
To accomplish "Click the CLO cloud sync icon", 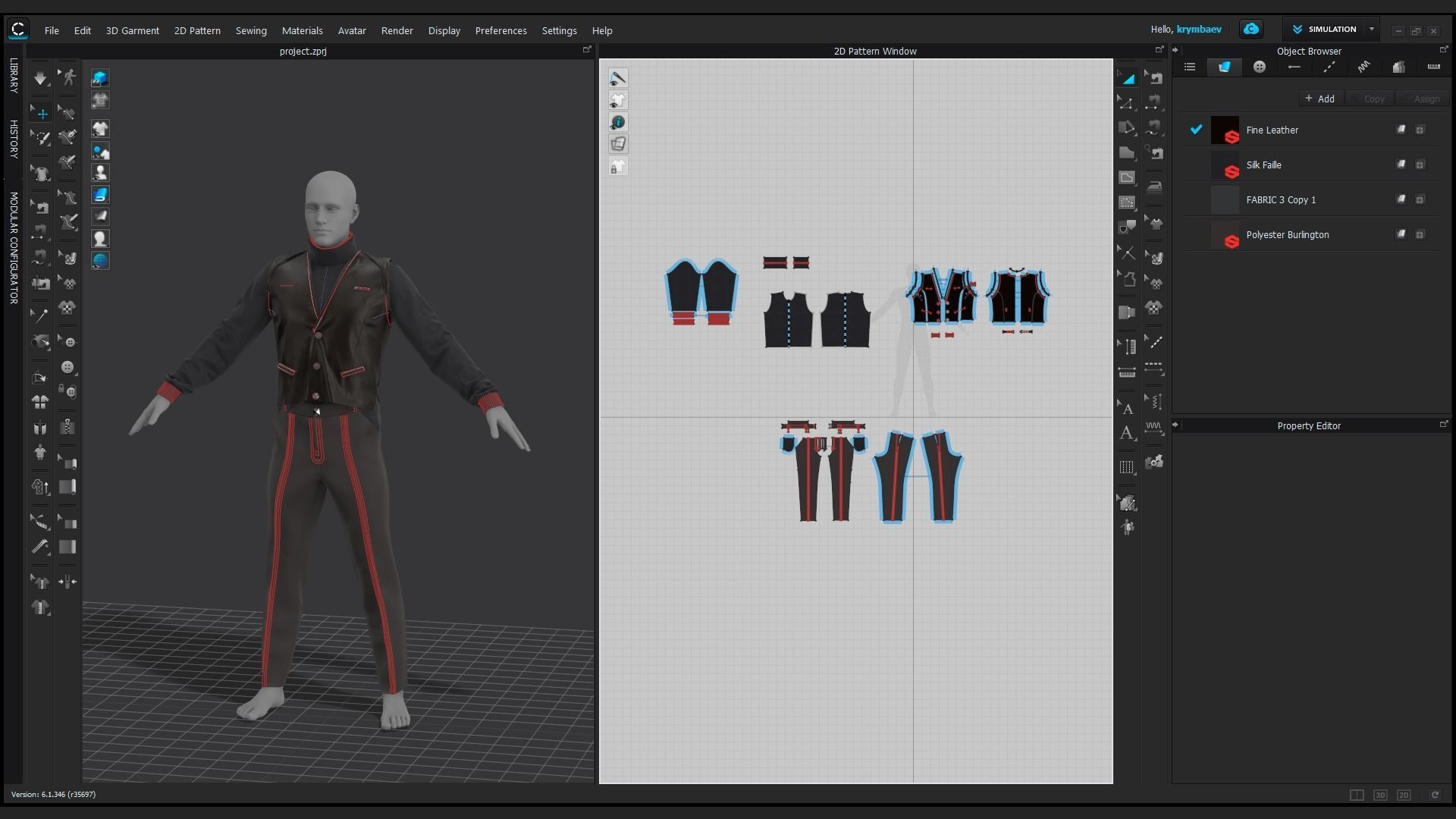I will point(1251,29).
